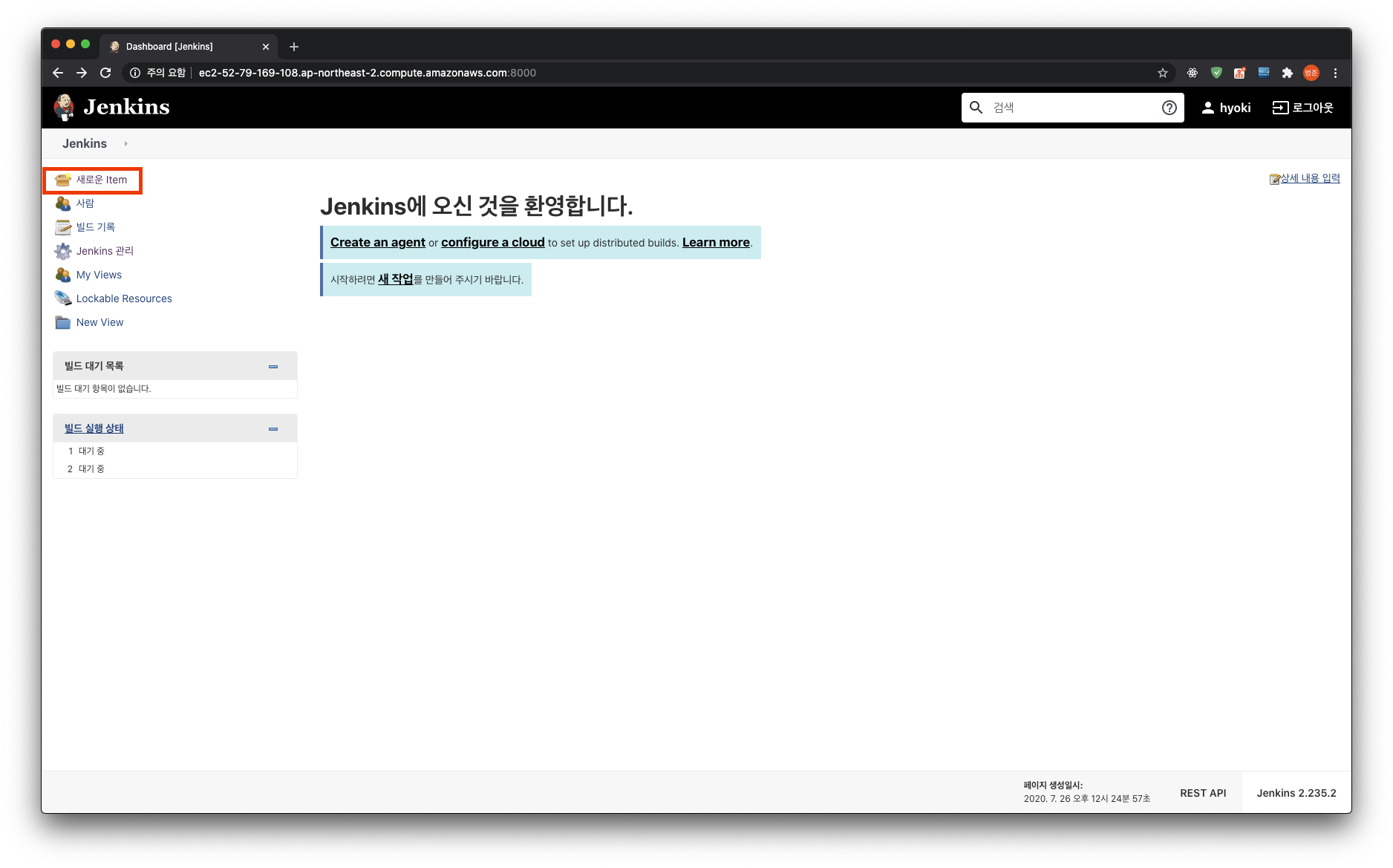Open the Jenkins 2.235.2 version link
The image size is (1393, 868).
1296,793
